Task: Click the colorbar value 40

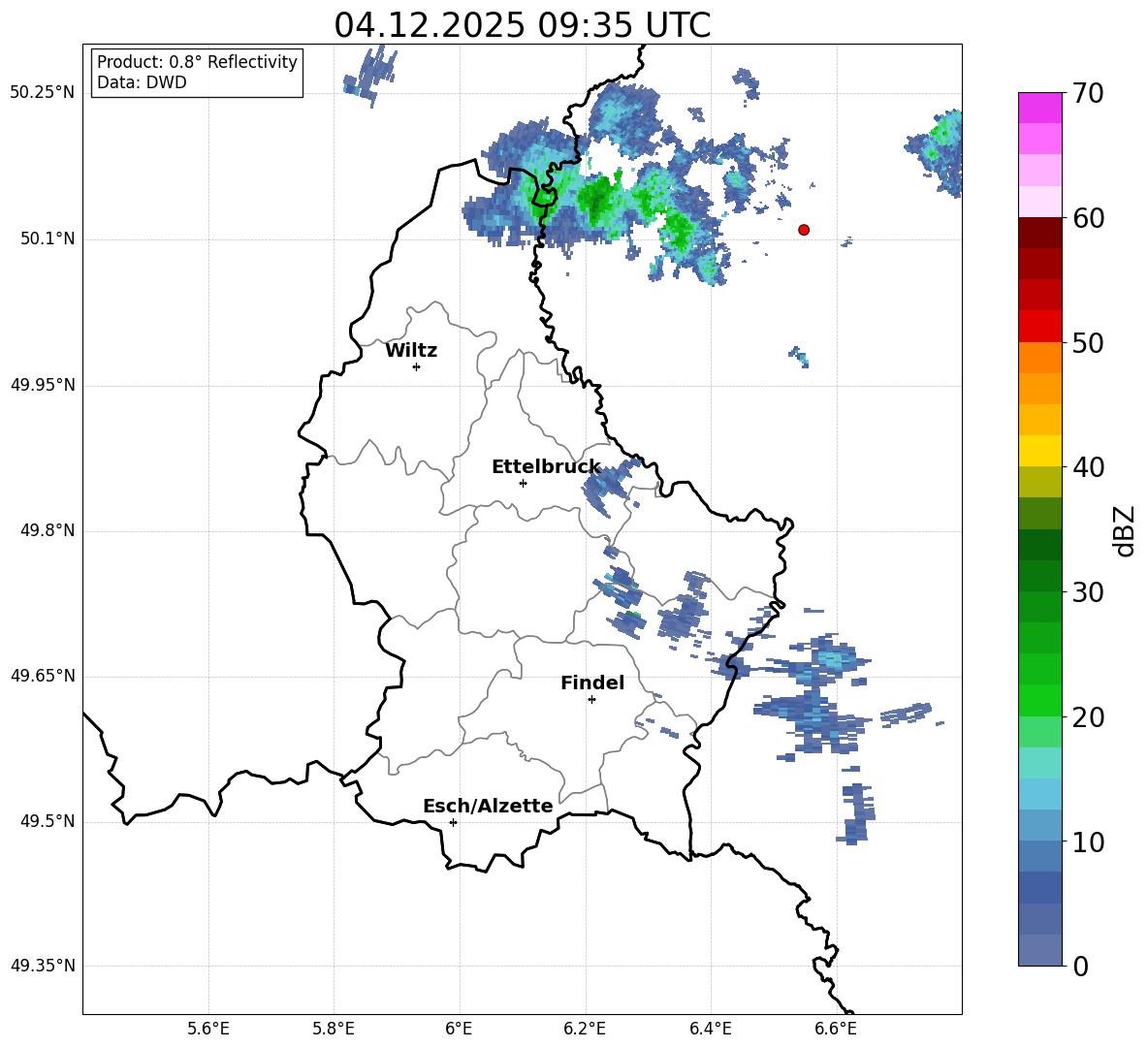Action: (x=1088, y=467)
